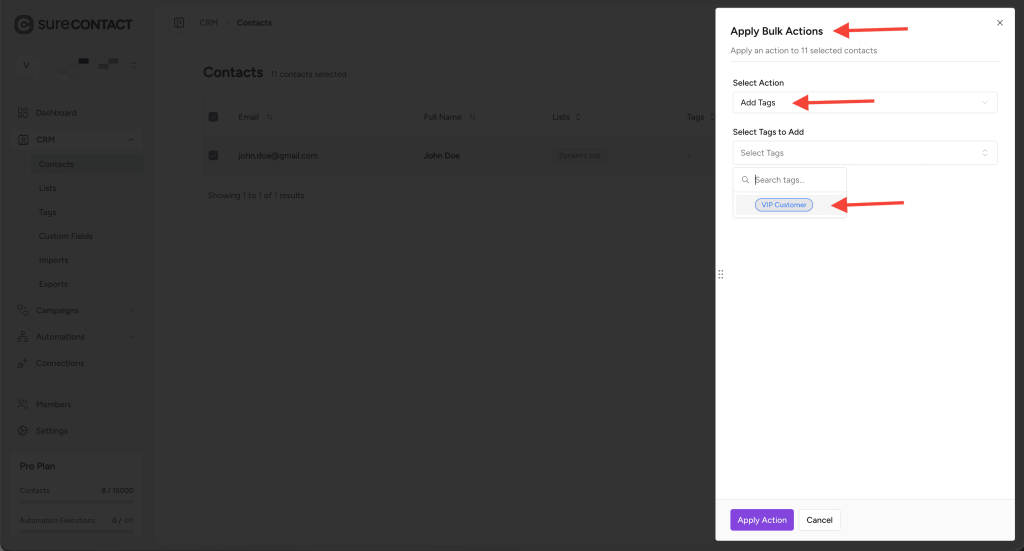Image resolution: width=1024 pixels, height=551 pixels.
Task: Click the Cancel button
Action: click(x=819, y=520)
